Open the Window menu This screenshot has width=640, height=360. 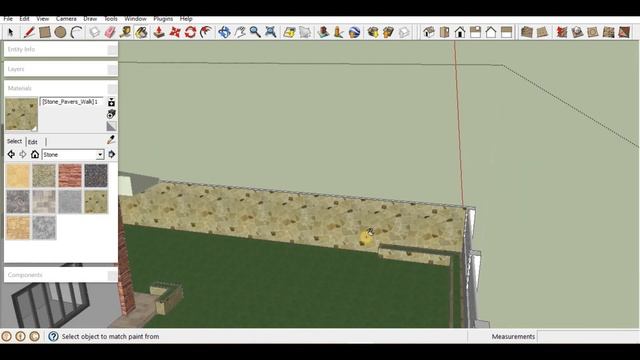pos(135,19)
